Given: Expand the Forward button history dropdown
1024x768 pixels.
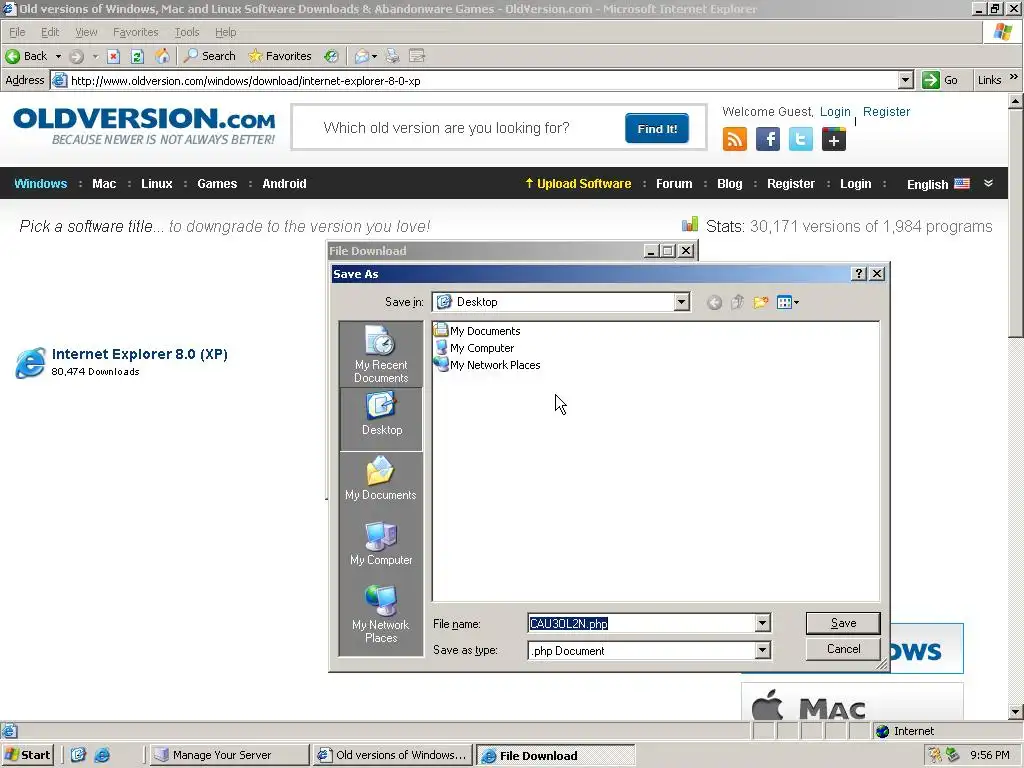Looking at the screenshot, I should (x=95, y=56).
